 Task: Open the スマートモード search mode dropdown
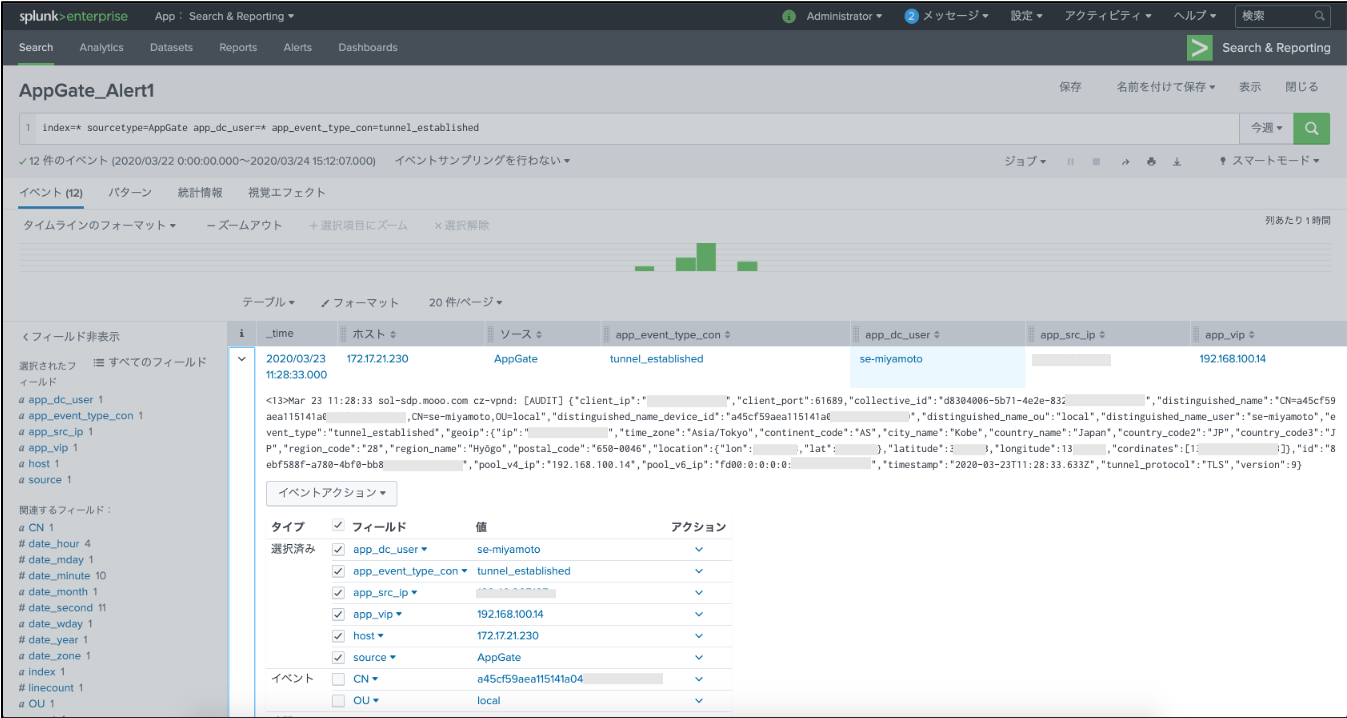[1270, 161]
